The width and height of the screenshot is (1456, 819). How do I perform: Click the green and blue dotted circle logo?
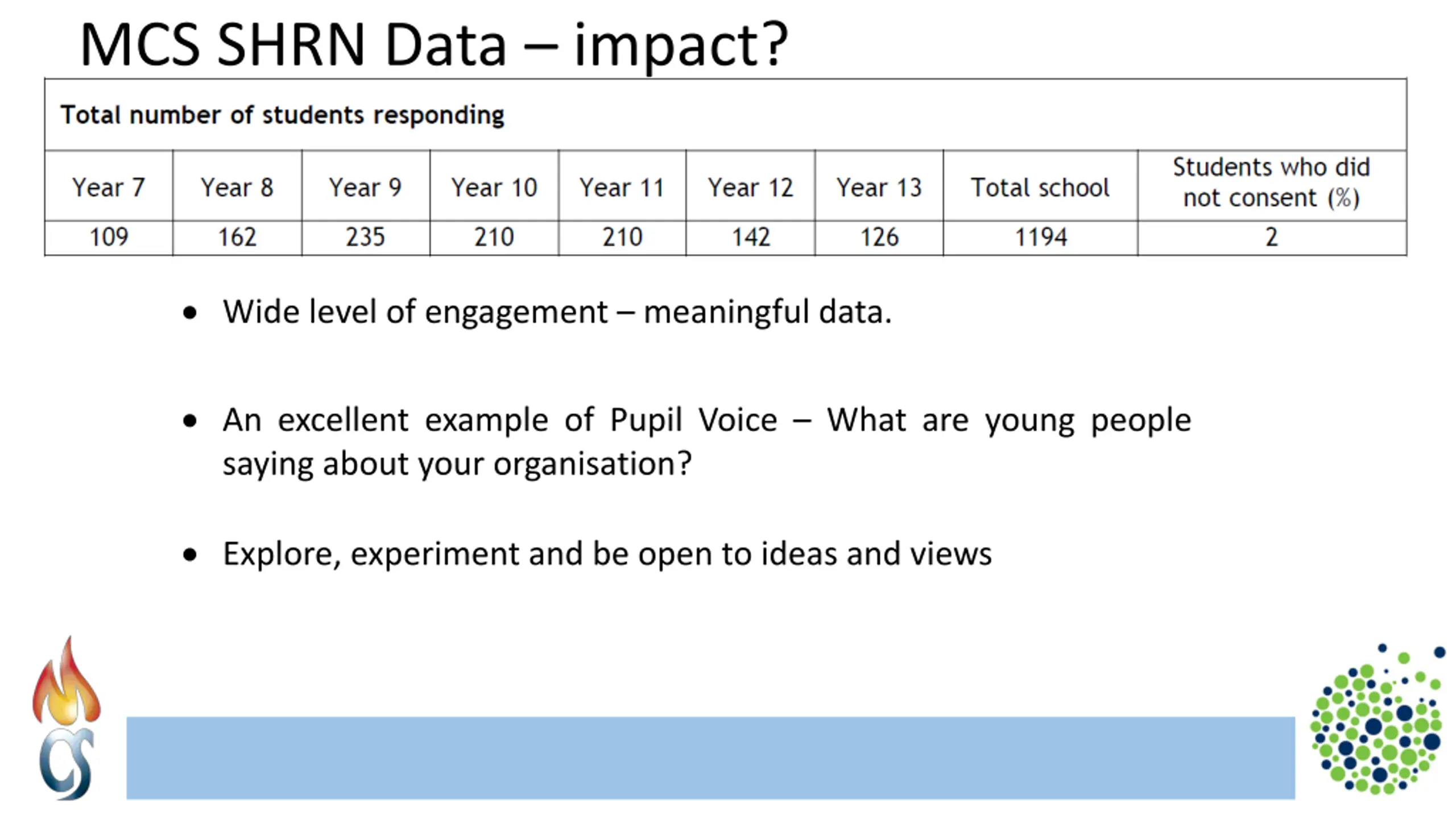coord(1377,720)
